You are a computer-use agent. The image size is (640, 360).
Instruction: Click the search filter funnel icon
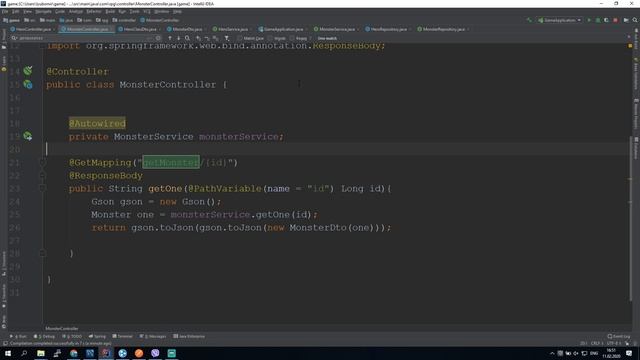(227, 38)
